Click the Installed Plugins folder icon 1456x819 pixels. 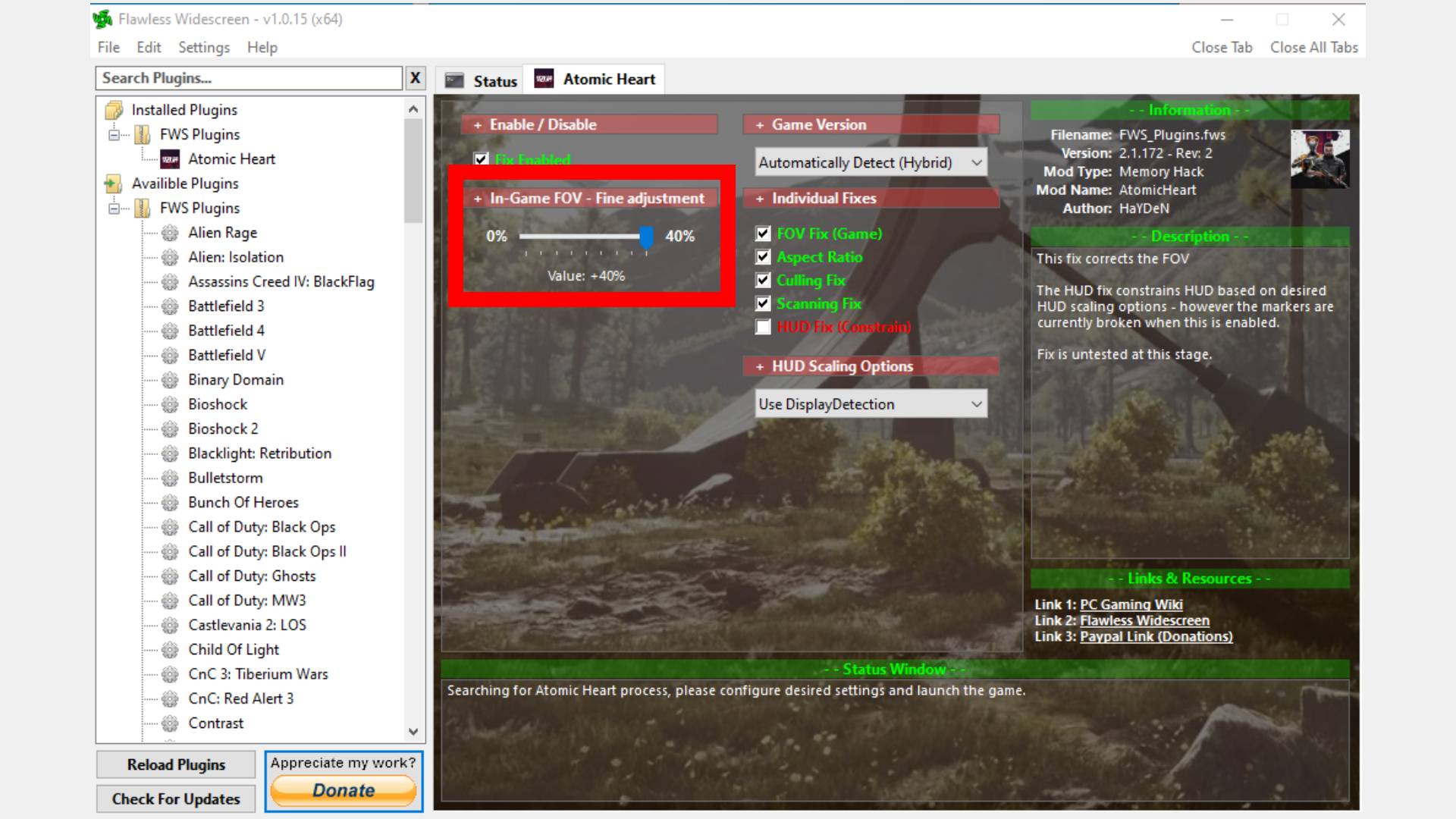[113, 109]
